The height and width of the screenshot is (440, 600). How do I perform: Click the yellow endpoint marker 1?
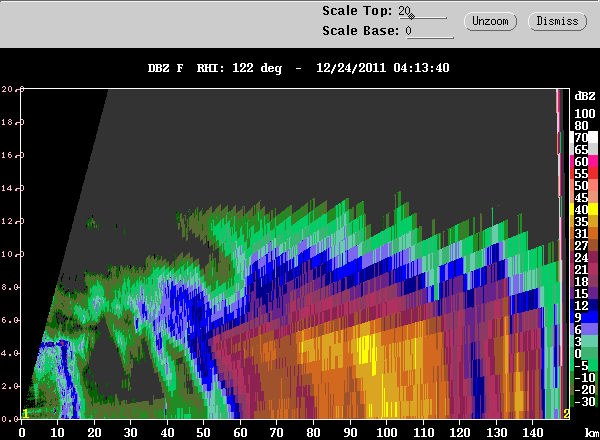[26, 414]
